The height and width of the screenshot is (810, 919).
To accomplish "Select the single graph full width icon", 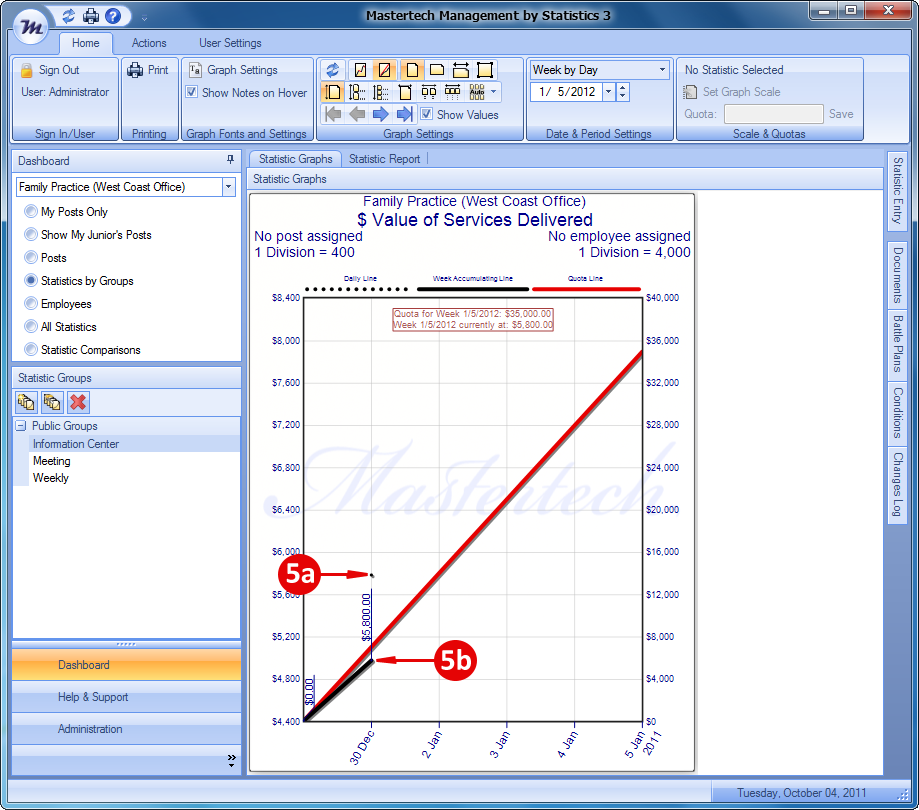I will 405,92.
